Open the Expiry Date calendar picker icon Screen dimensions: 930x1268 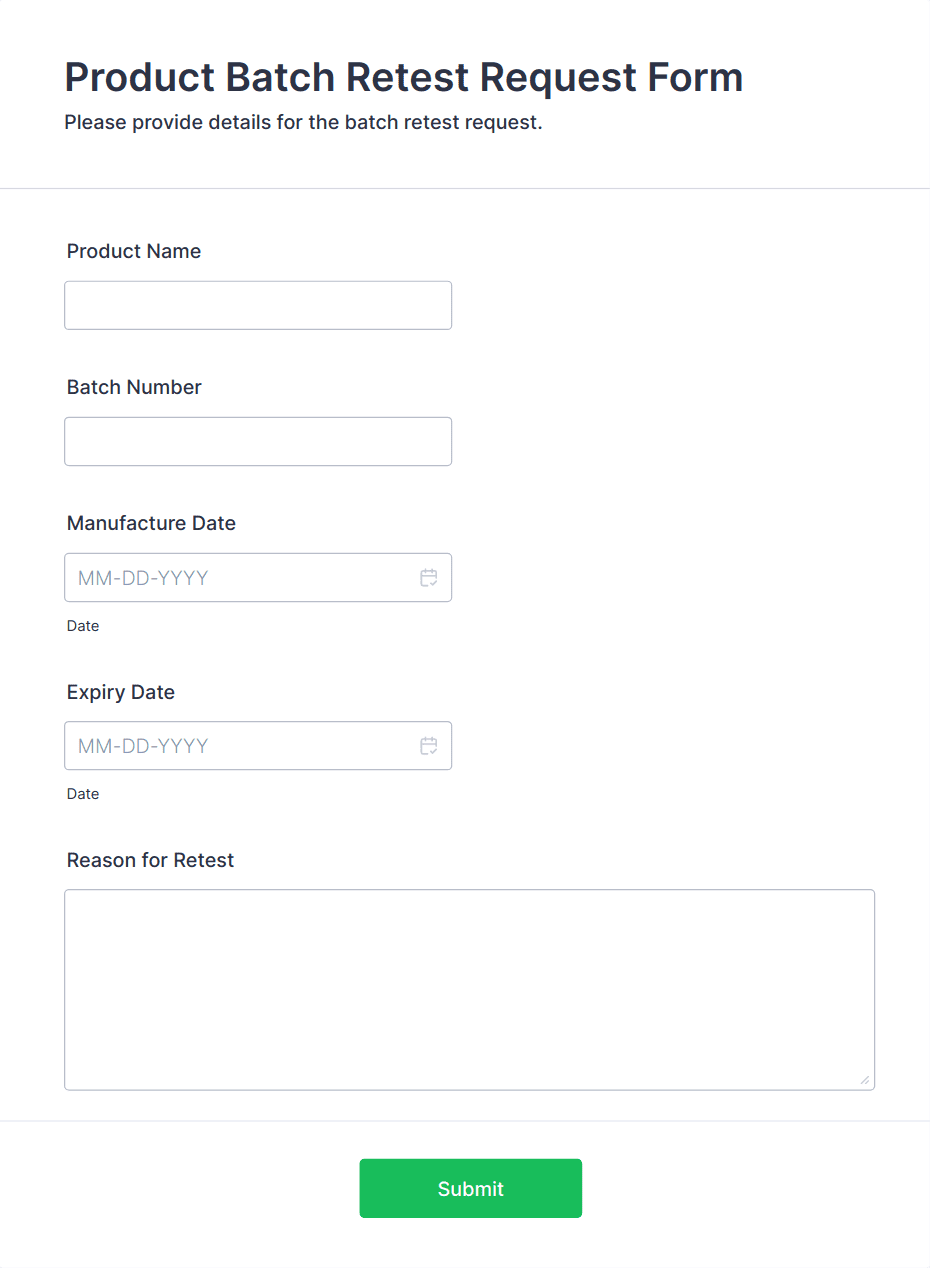coord(429,746)
